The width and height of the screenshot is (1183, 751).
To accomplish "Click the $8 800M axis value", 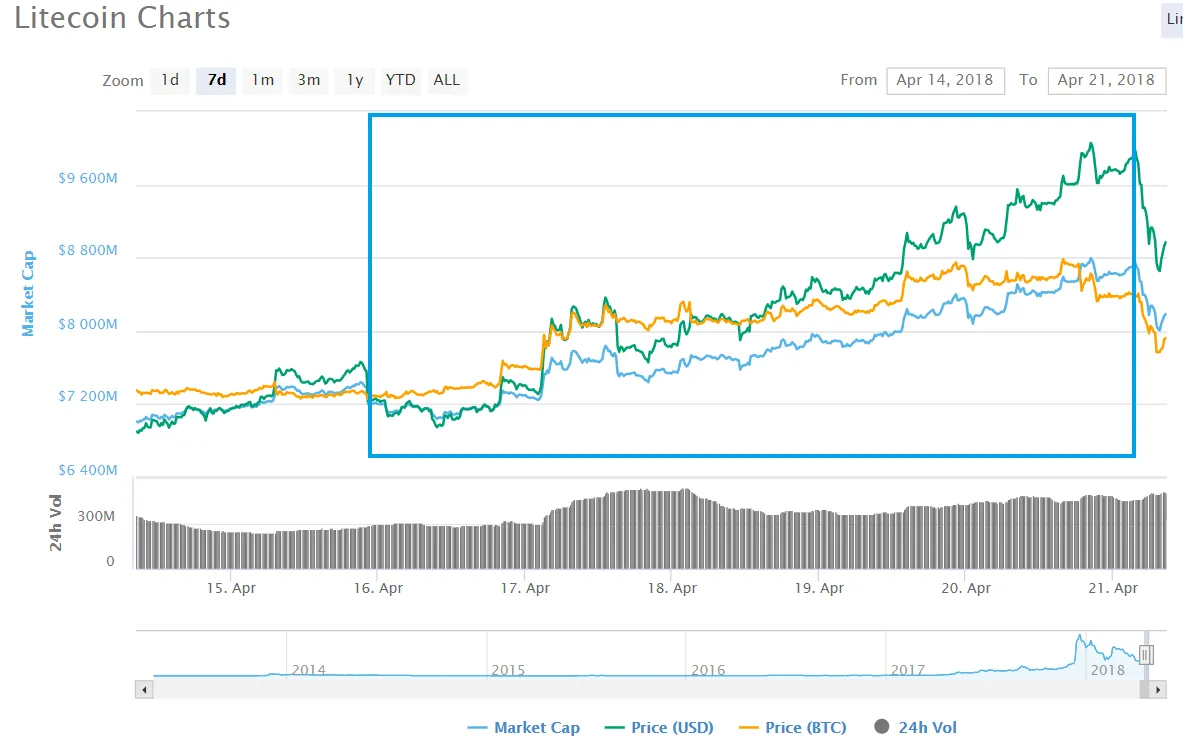I will (88, 251).
